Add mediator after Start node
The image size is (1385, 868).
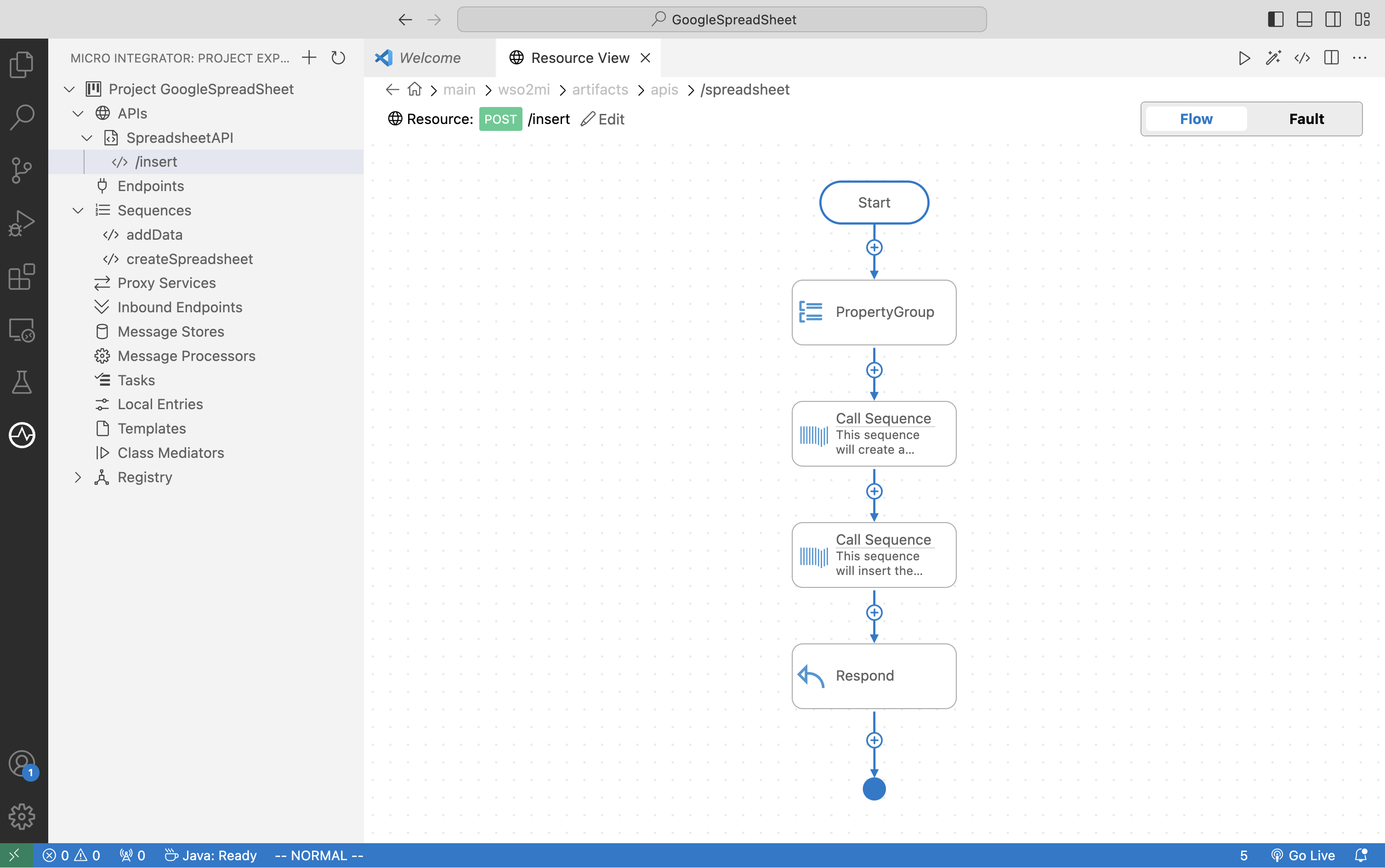(x=874, y=248)
